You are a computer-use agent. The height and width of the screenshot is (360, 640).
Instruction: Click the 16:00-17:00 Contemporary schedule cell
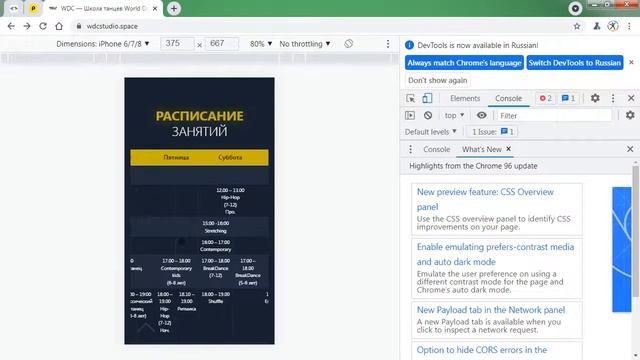pyautogui.click(x=216, y=246)
